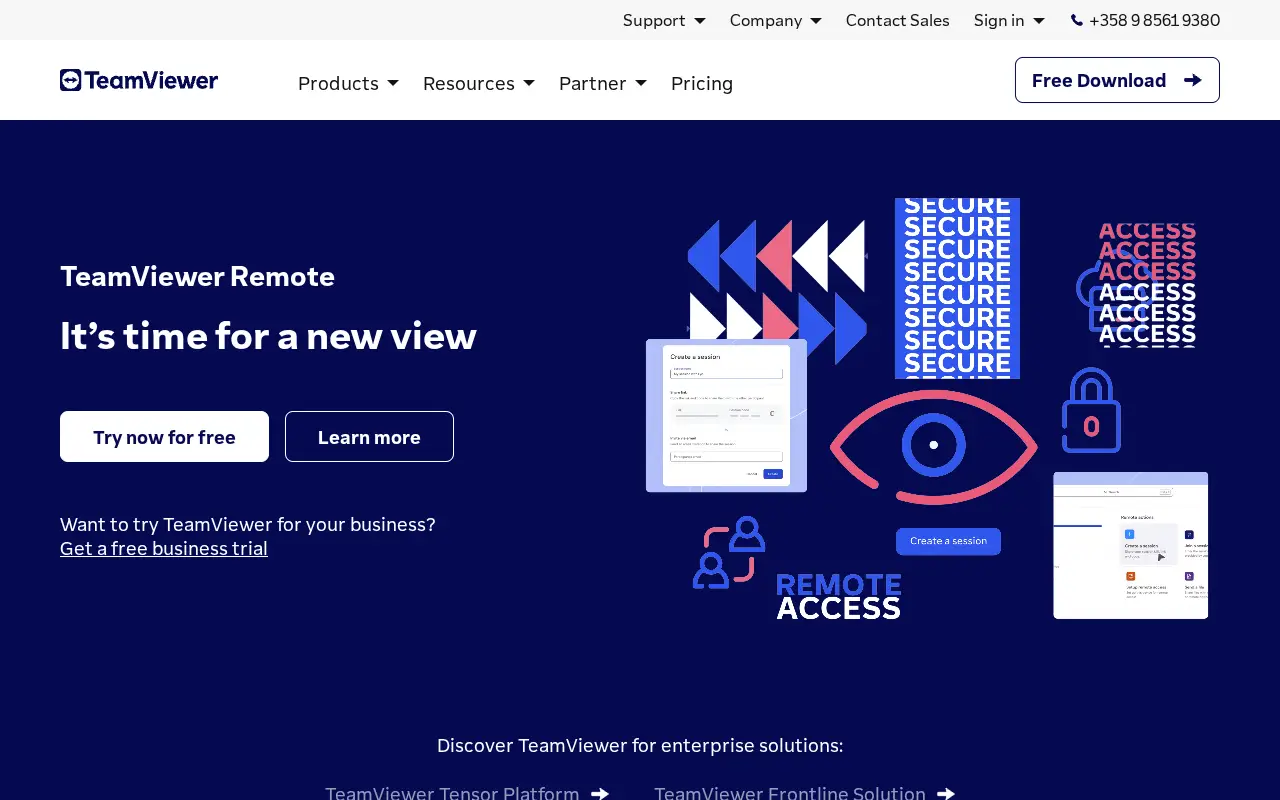The image size is (1280, 800).
Task: Expand the Resources menu
Action: coord(479,83)
